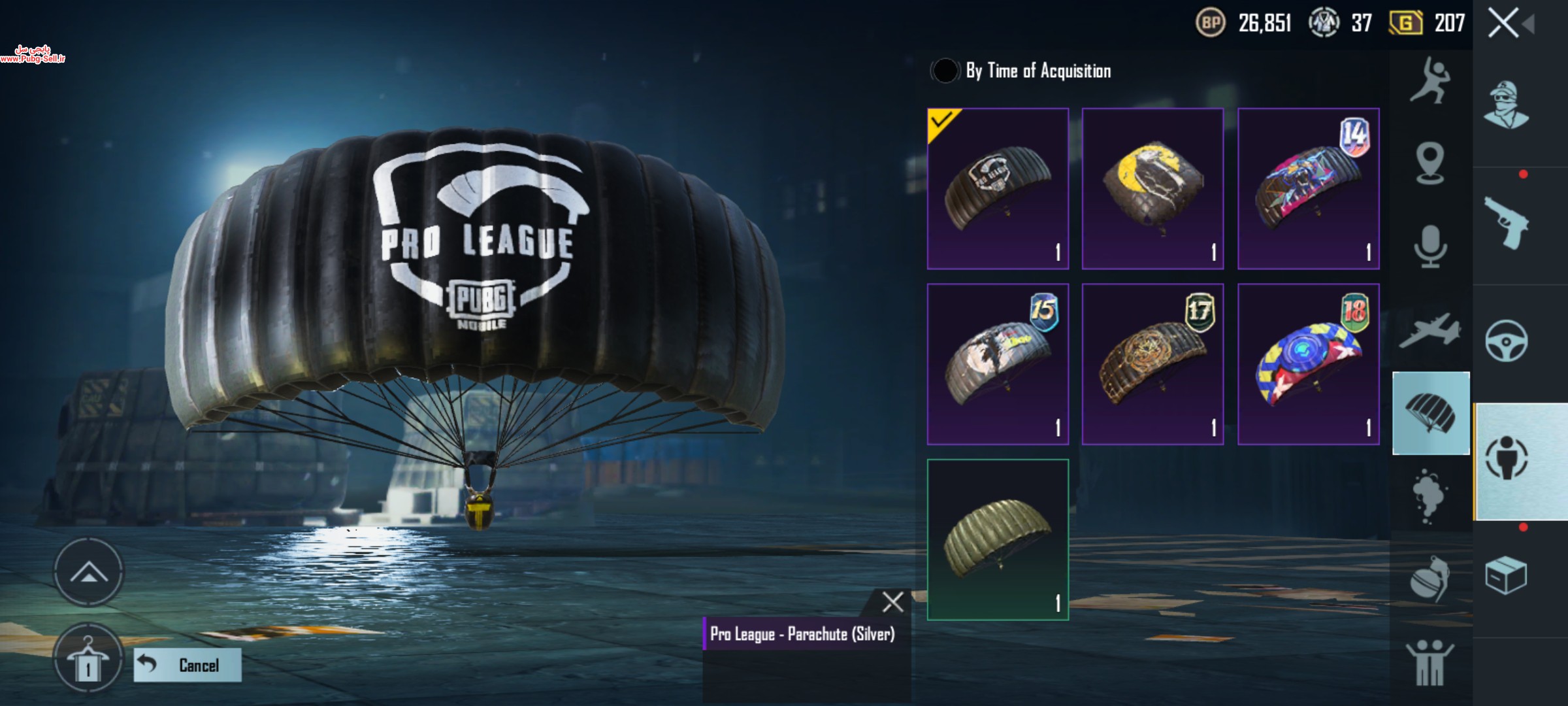
Task: Select the airplane finish category icon
Action: [x=1430, y=330]
